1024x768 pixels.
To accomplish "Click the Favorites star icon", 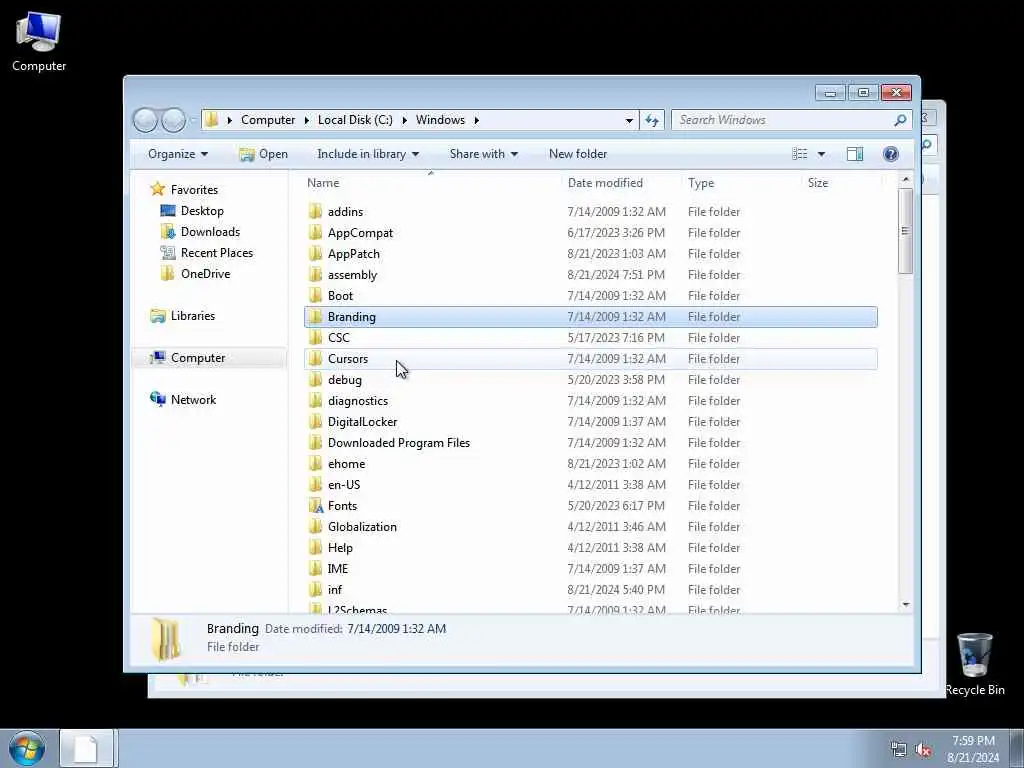I will tap(157, 189).
